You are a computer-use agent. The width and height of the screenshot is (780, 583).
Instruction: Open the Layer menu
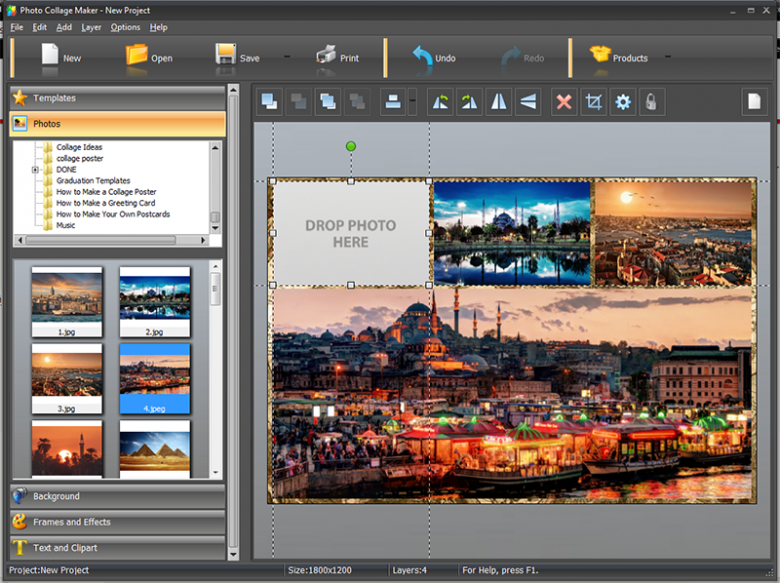[x=91, y=27]
